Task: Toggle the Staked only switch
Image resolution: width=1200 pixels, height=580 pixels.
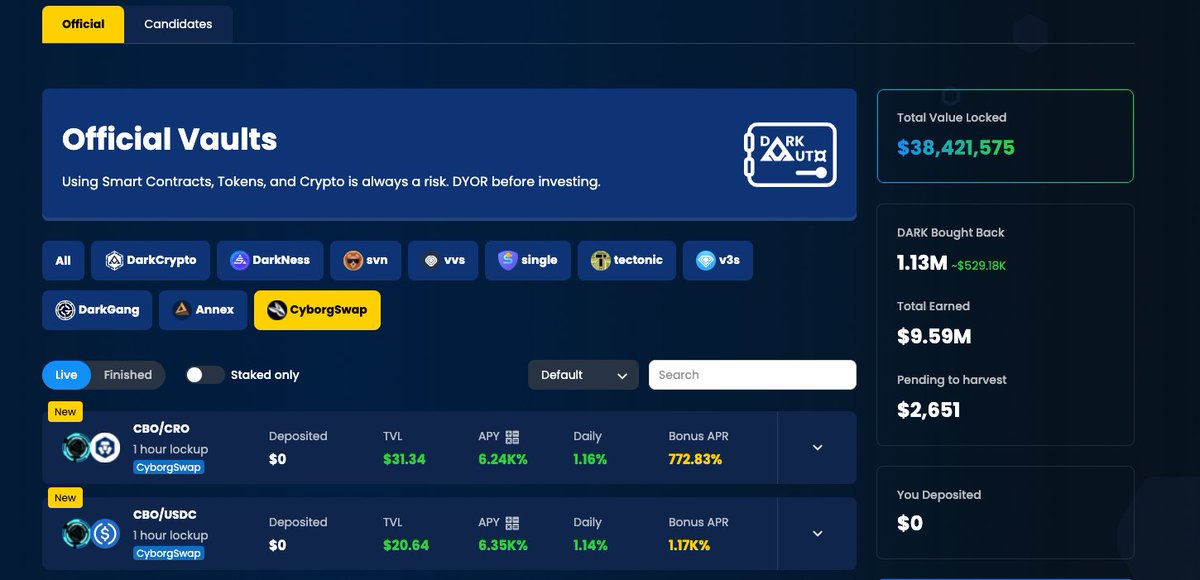Action: tap(205, 375)
